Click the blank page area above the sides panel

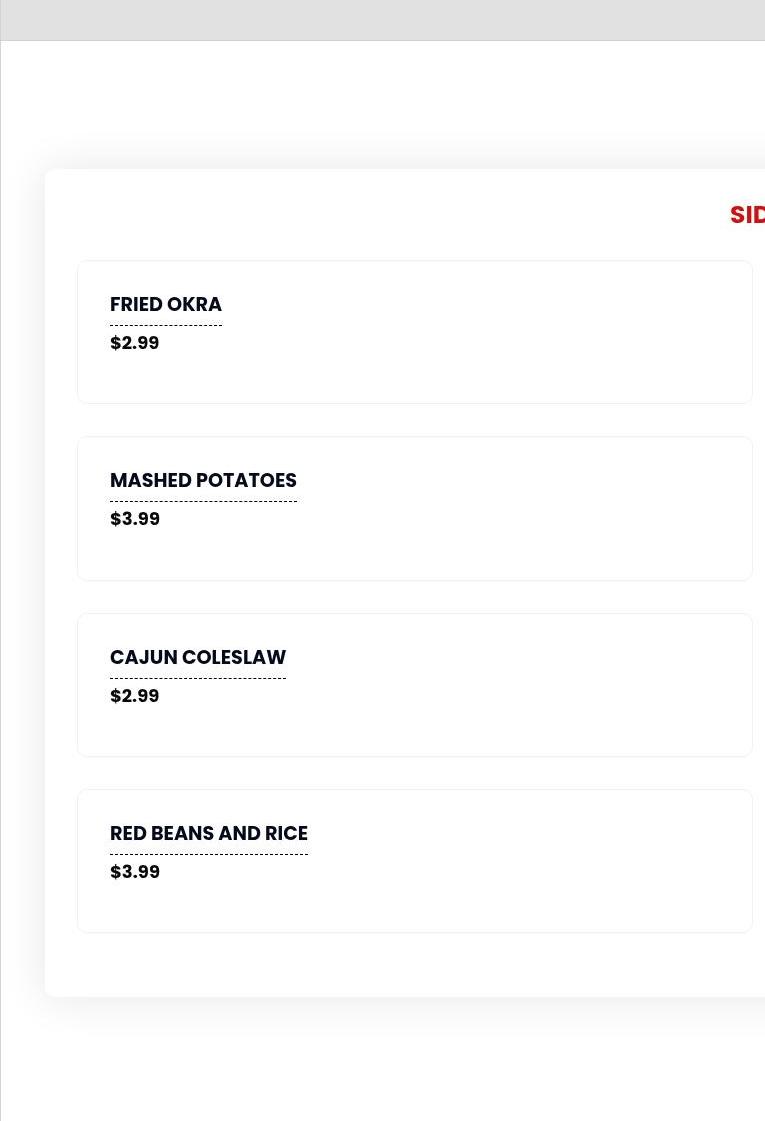pos(400,105)
